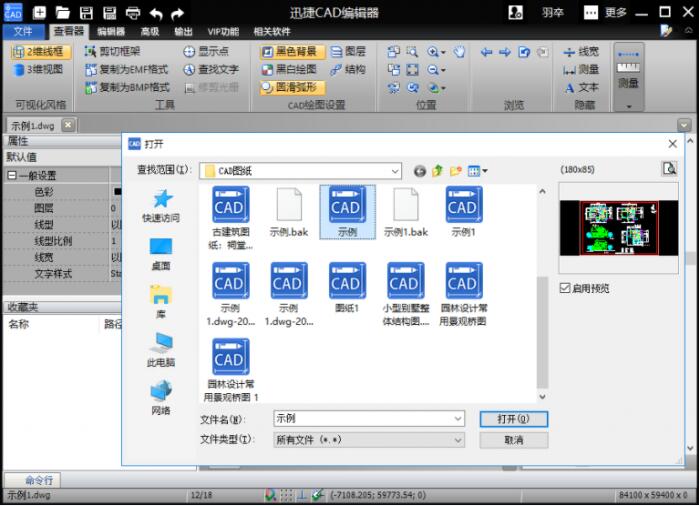Image resolution: width=699 pixels, height=506 pixels.
Task: Open 图层 panel button
Action: tap(349, 51)
